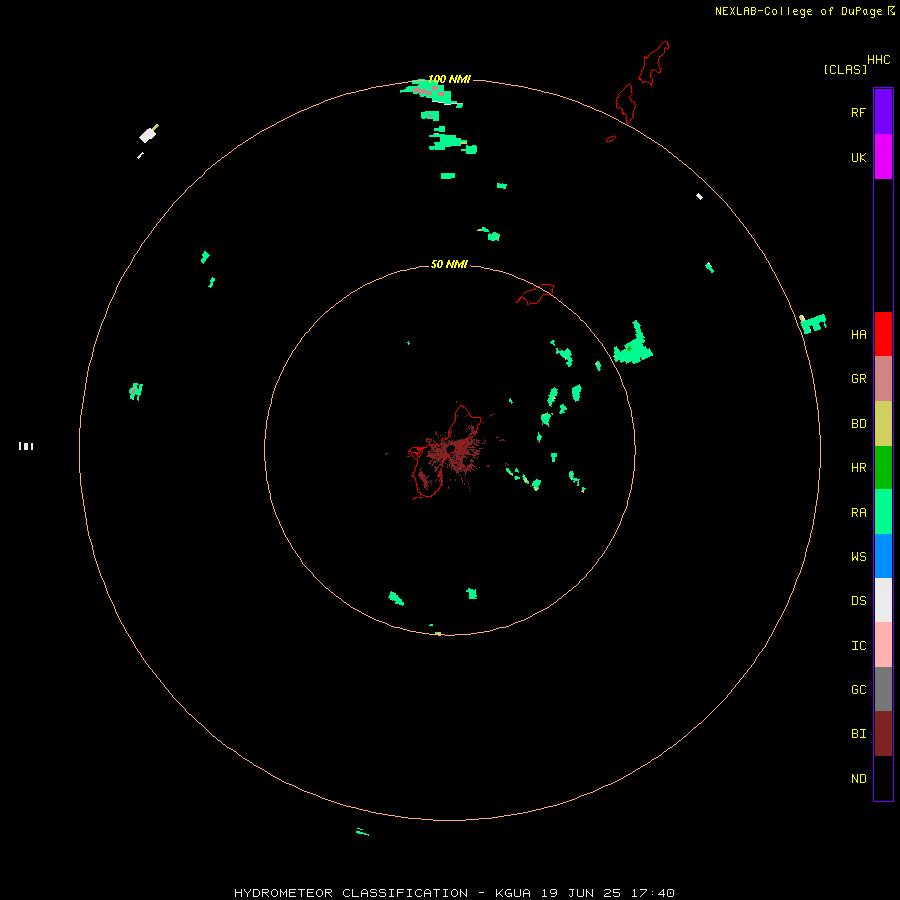Viewport: 900px width, 900px height.
Task: Click the ND black legend block
Action: tap(883, 778)
